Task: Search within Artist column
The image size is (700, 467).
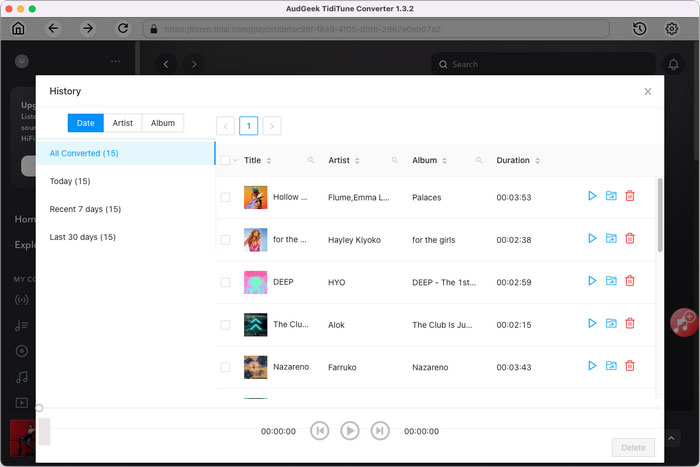Action: click(395, 160)
